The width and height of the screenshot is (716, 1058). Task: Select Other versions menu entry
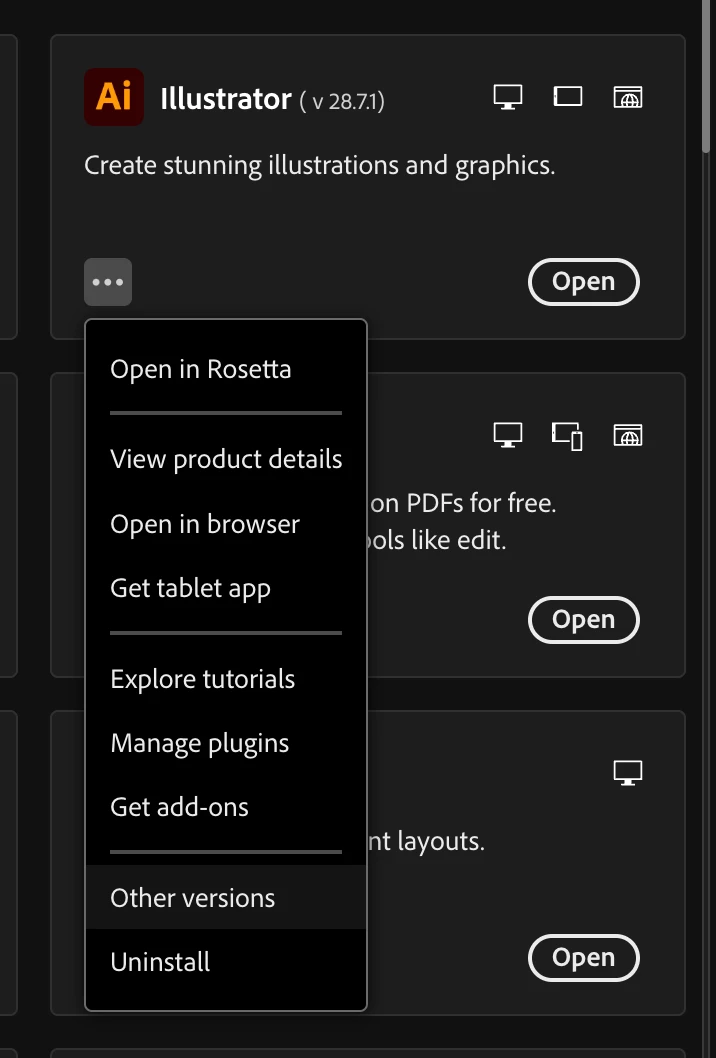tap(226, 897)
